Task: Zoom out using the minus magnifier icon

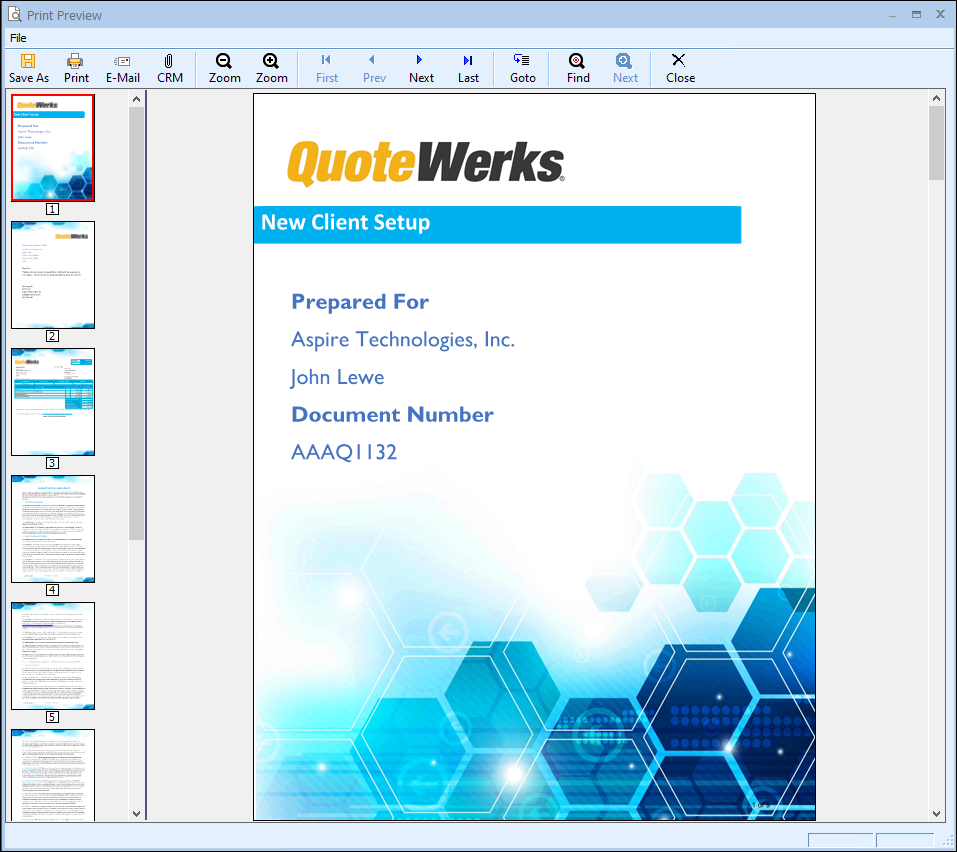Action: [224, 61]
